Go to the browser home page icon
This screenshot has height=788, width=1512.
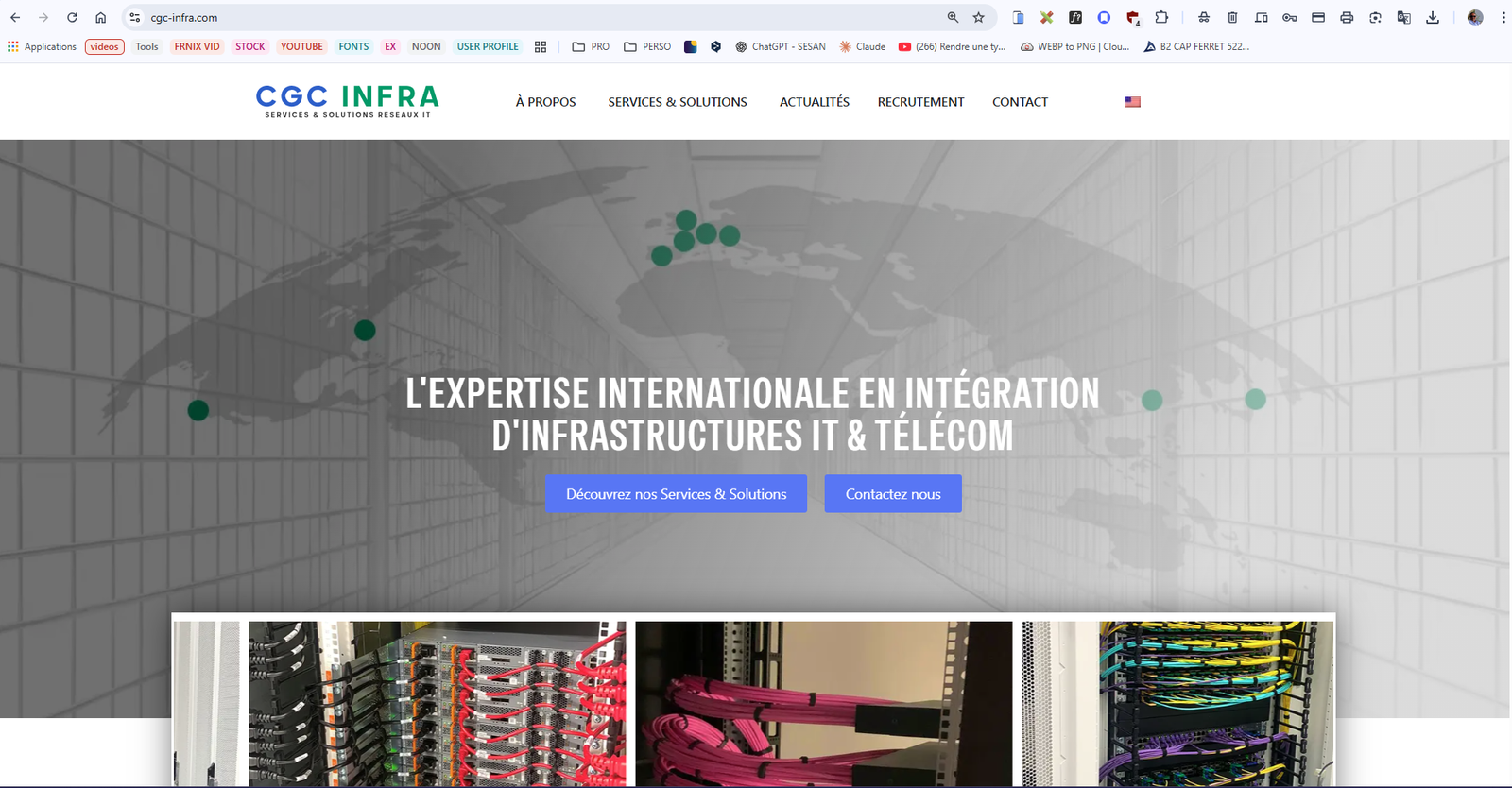tap(100, 18)
